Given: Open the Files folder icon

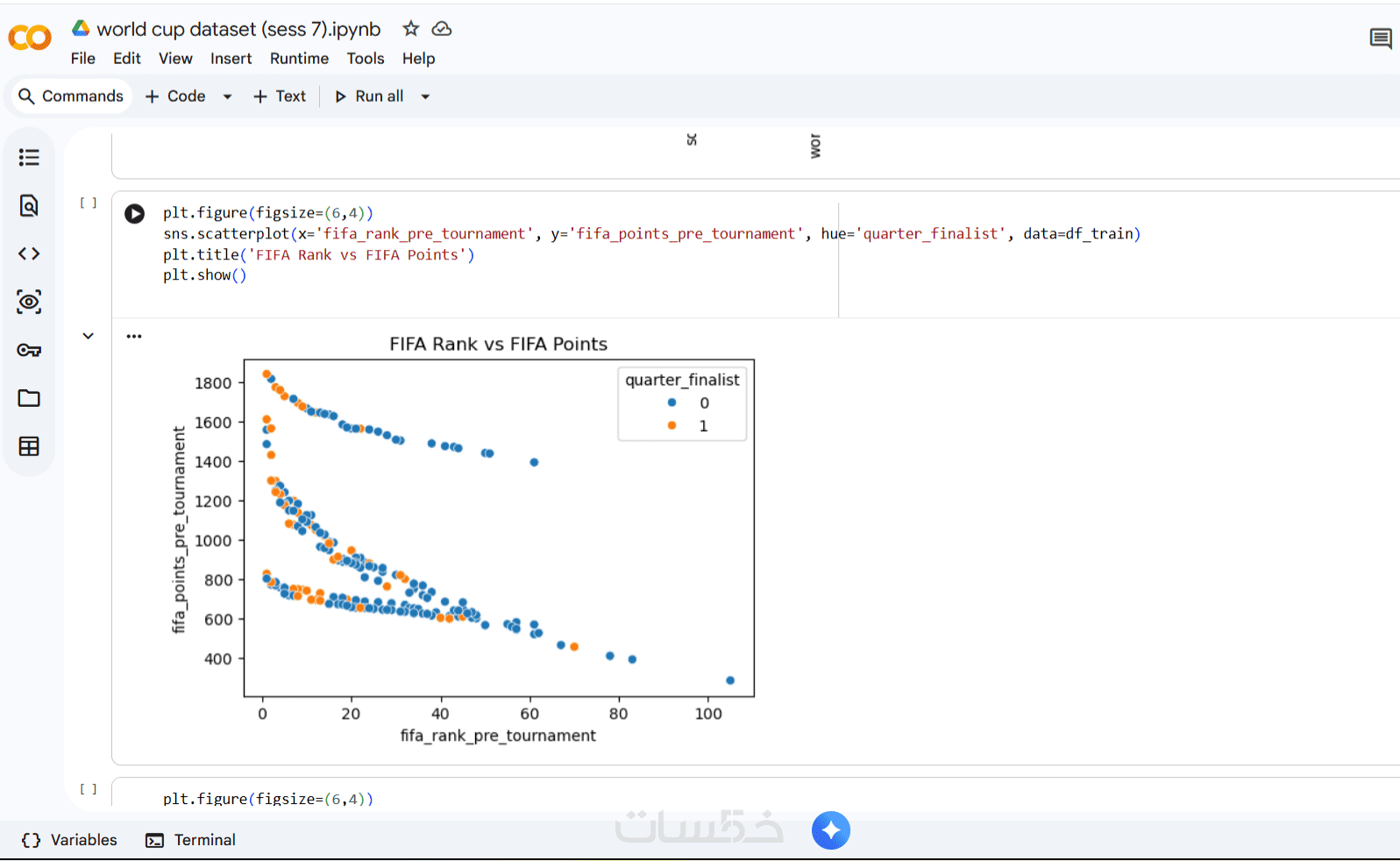Looking at the screenshot, I should click(29, 398).
